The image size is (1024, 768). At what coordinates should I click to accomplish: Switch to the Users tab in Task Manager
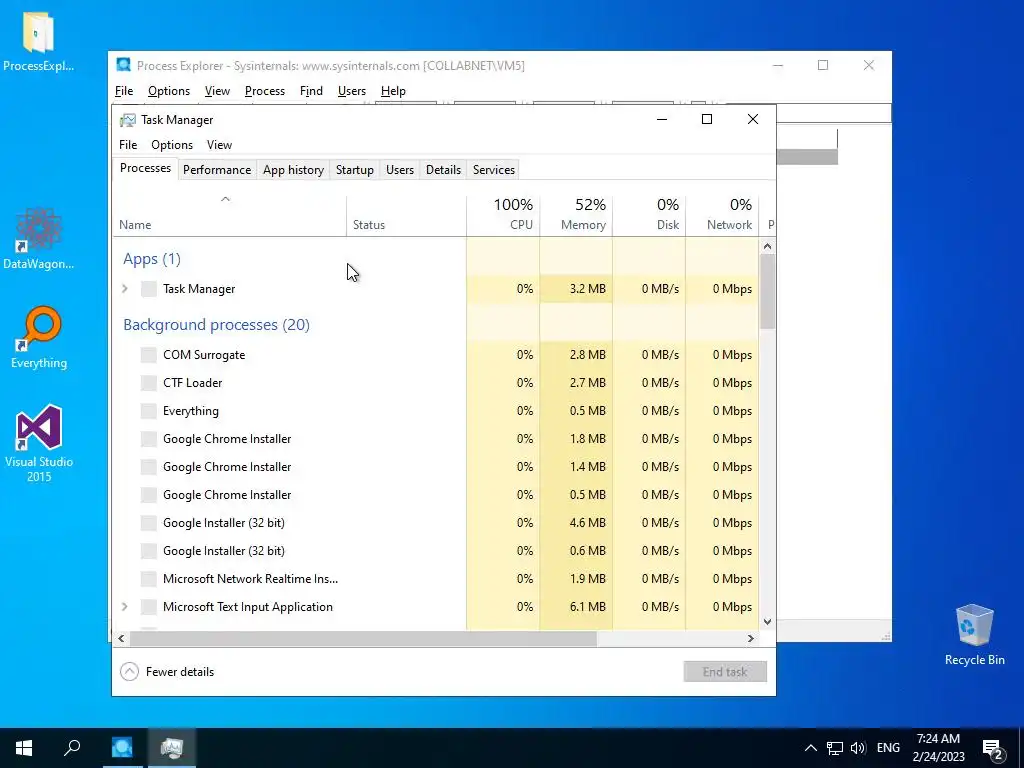(400, 170)
